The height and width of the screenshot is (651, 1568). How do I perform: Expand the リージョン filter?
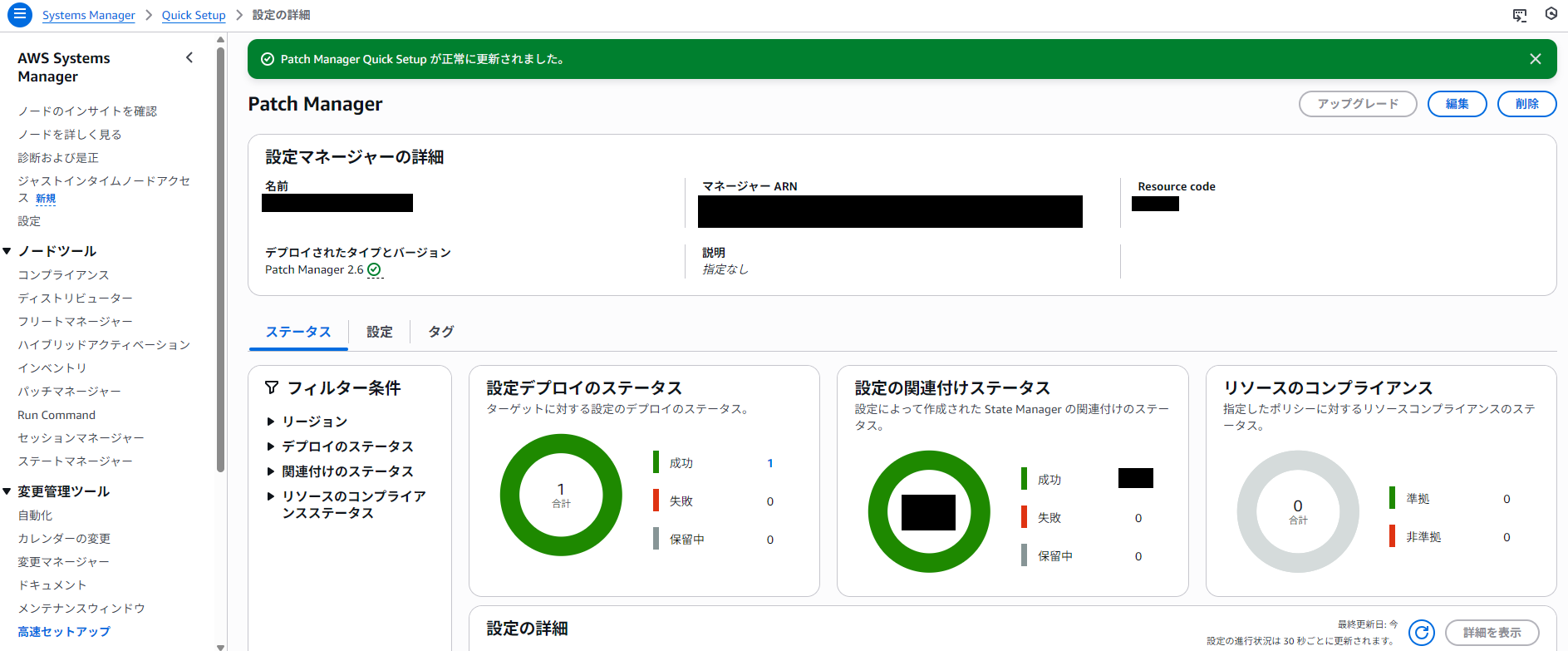(x=271, y=422)
